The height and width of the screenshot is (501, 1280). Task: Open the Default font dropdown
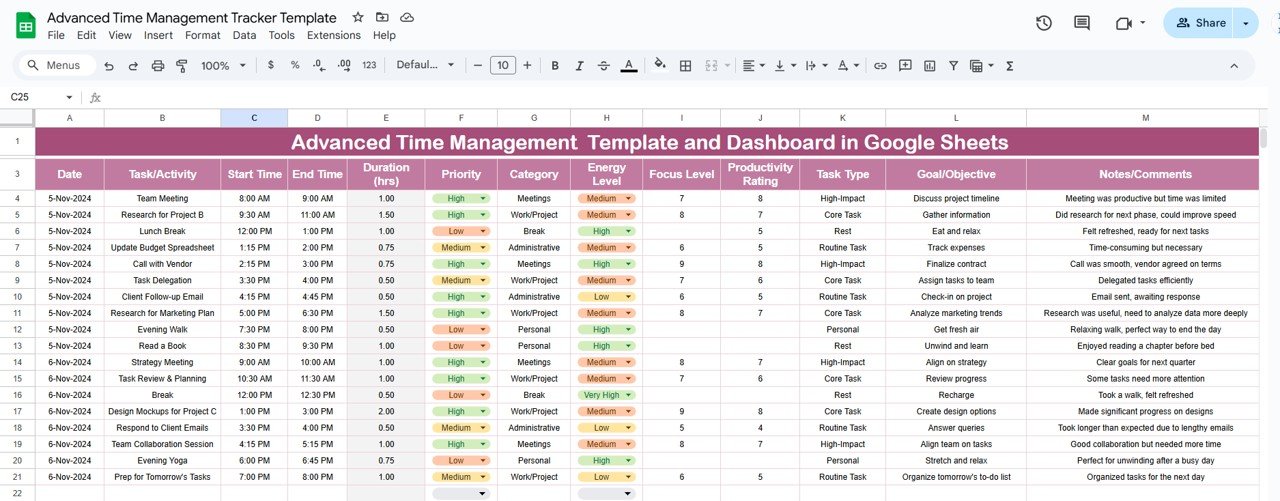click(425, 66)
